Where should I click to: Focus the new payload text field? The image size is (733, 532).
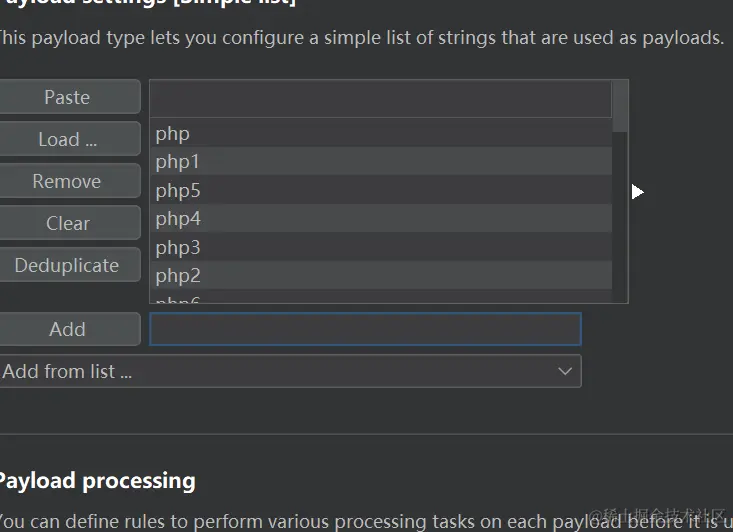point(365,329)
